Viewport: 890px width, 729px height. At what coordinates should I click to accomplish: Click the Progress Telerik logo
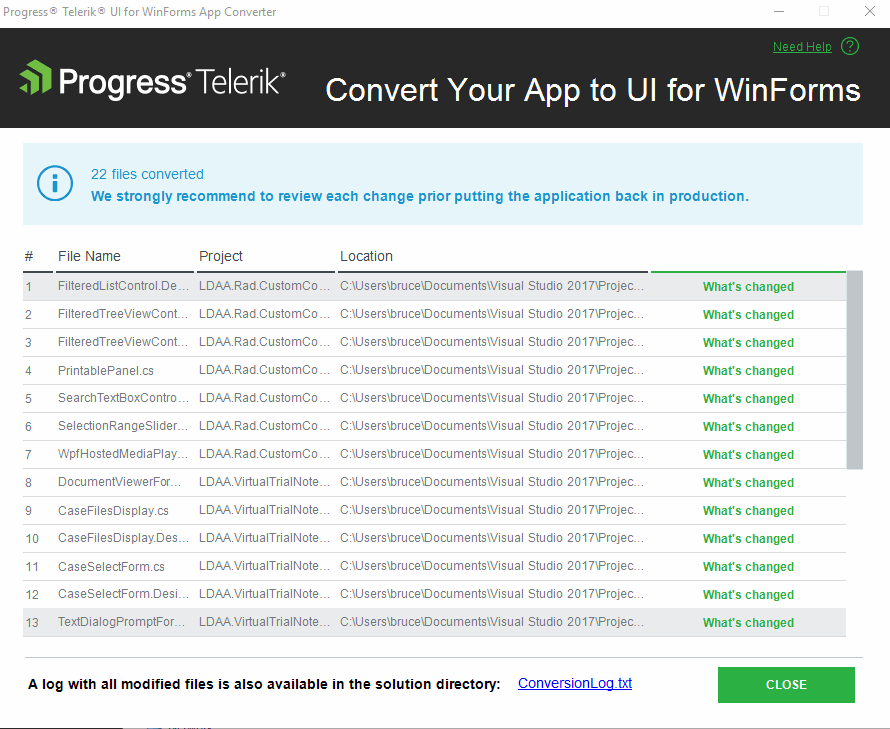[x=152, y=80]
